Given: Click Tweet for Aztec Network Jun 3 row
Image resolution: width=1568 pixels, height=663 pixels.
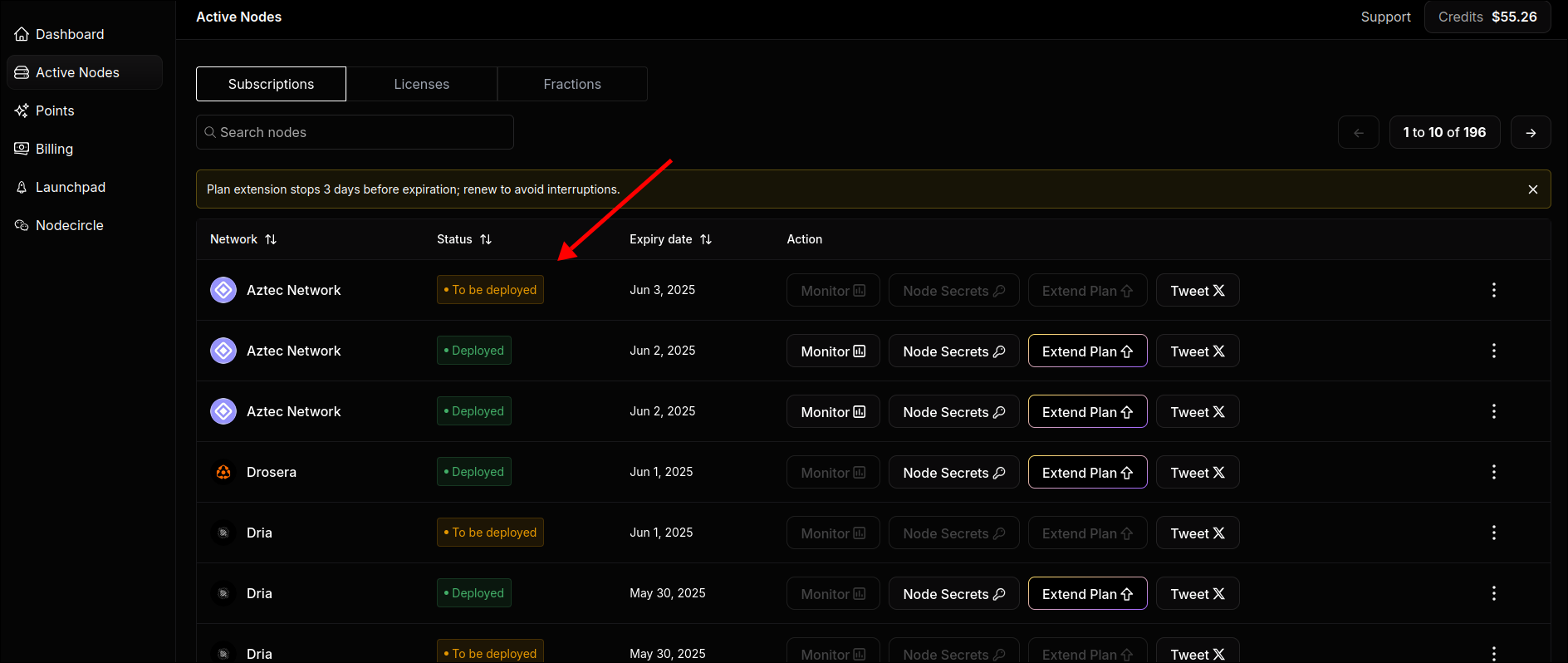Looking at the screenshot, I should tap(1198, 290).
